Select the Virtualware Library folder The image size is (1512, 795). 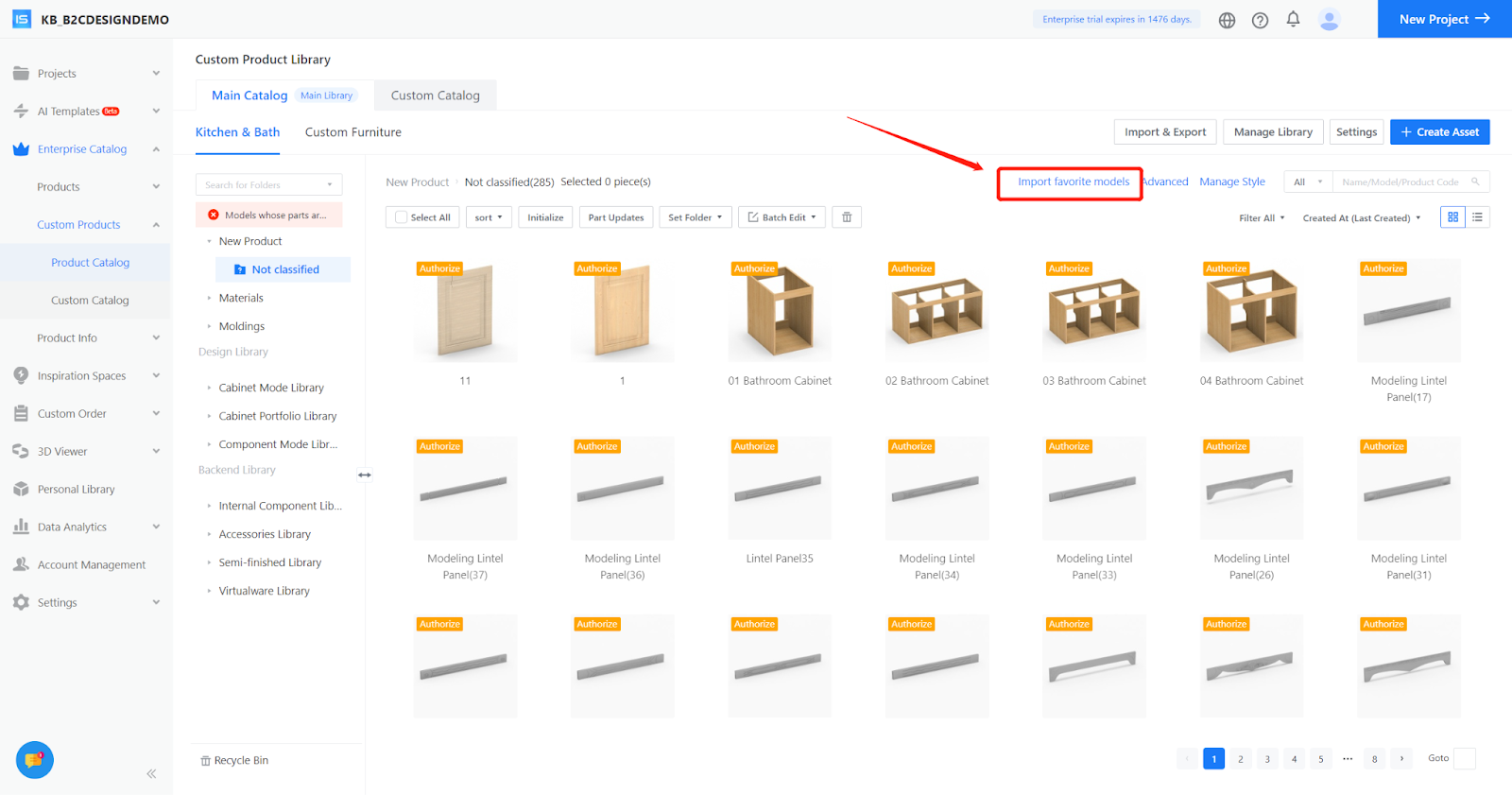264,591
